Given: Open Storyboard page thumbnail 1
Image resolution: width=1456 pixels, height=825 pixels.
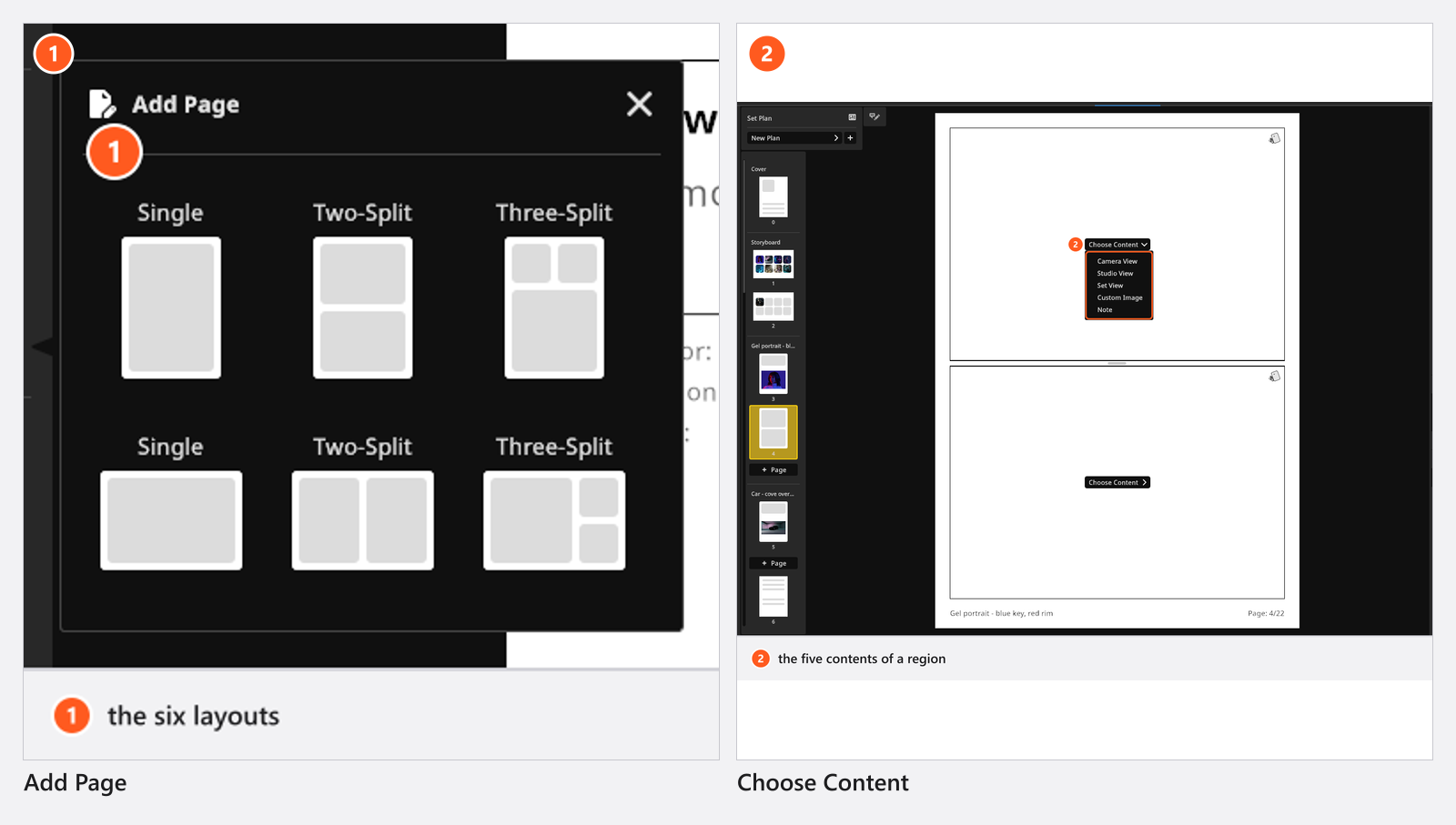Looking at the screenshot, I should coord(773,265).
